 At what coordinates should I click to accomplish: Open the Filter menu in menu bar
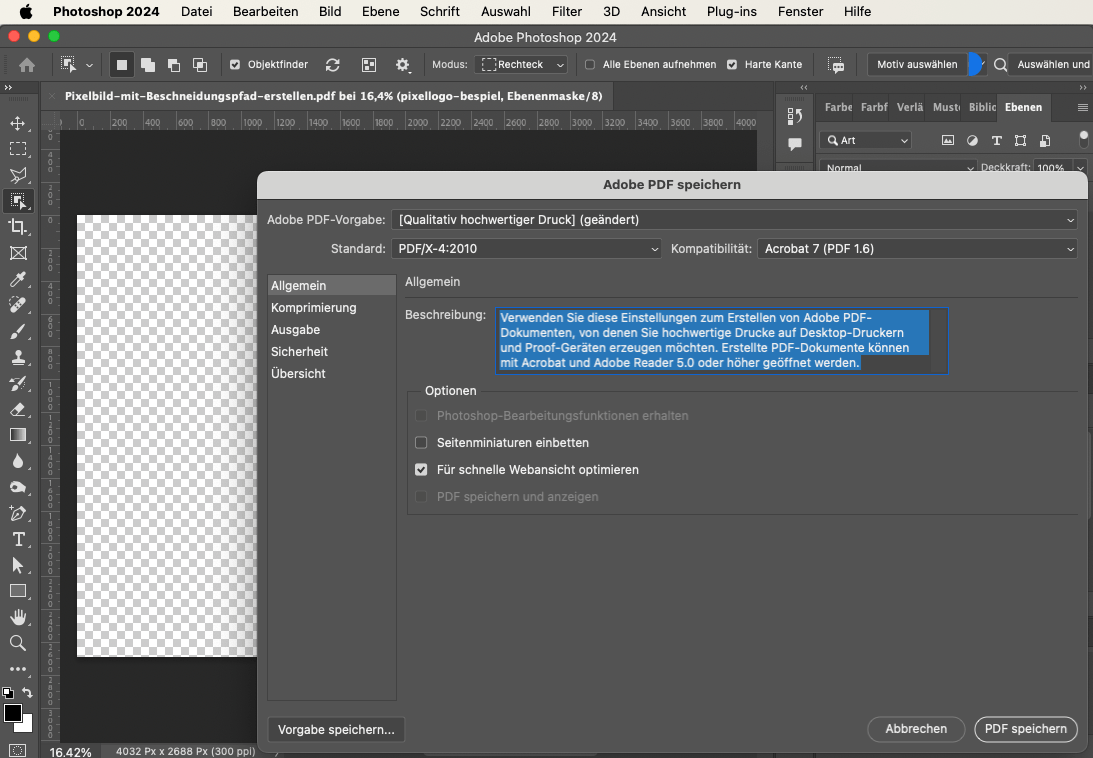(567, 12)
